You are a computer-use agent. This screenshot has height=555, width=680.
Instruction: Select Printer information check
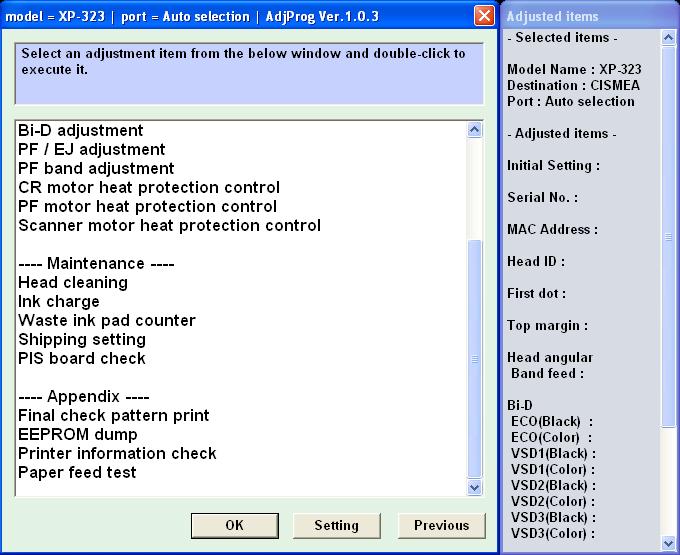[x=117, y=454]
